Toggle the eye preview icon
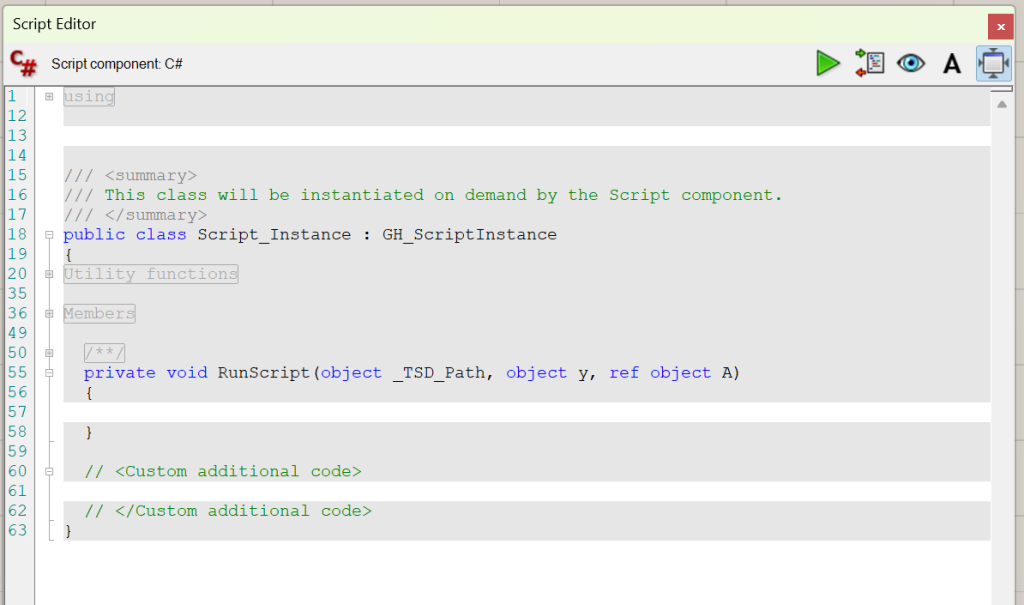Viewport: 1024px width, 605px height. [x=910, y=63]
